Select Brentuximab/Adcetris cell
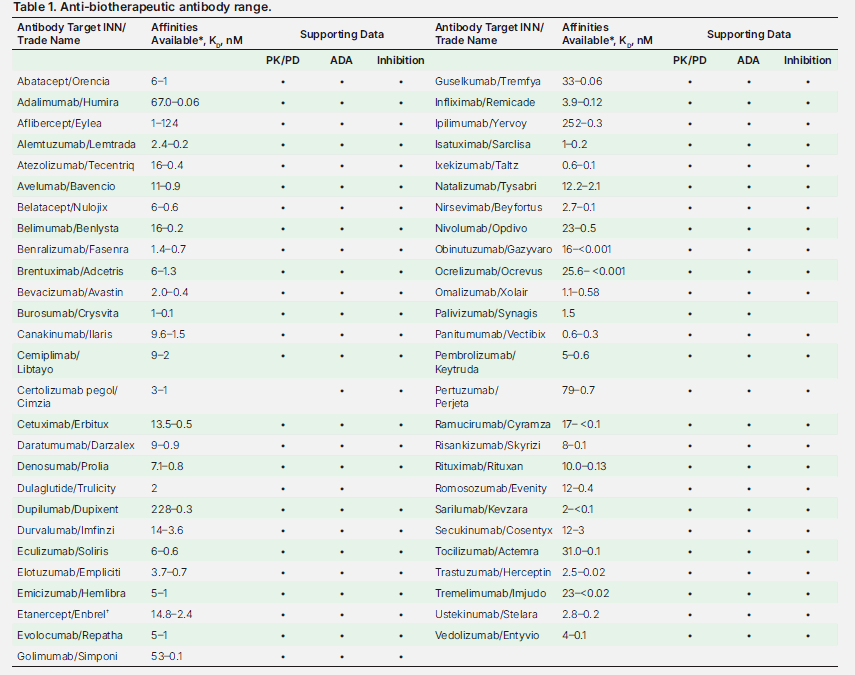 tap(70, 271)
